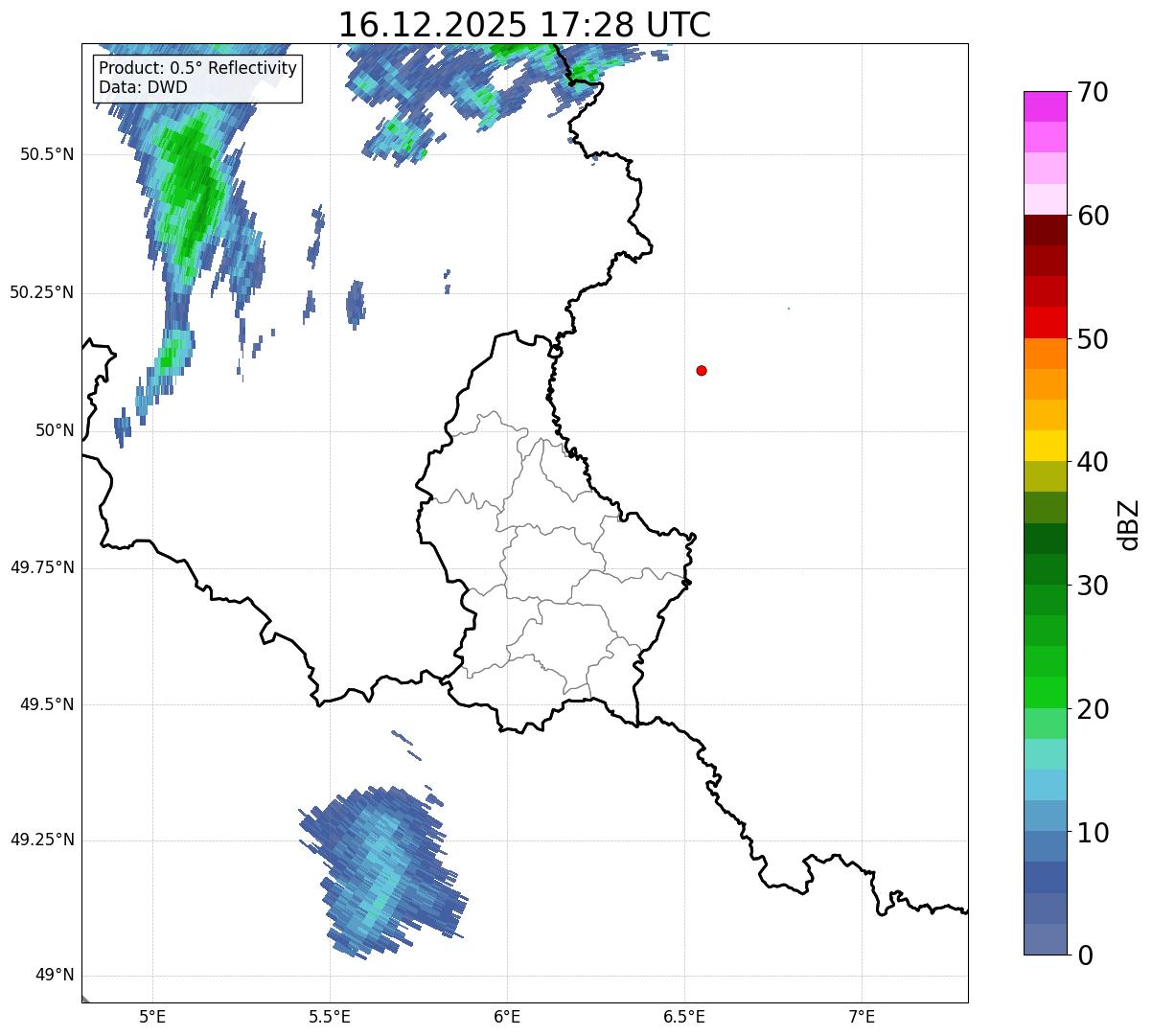Click the 50°N latitude label

(55, 430)
